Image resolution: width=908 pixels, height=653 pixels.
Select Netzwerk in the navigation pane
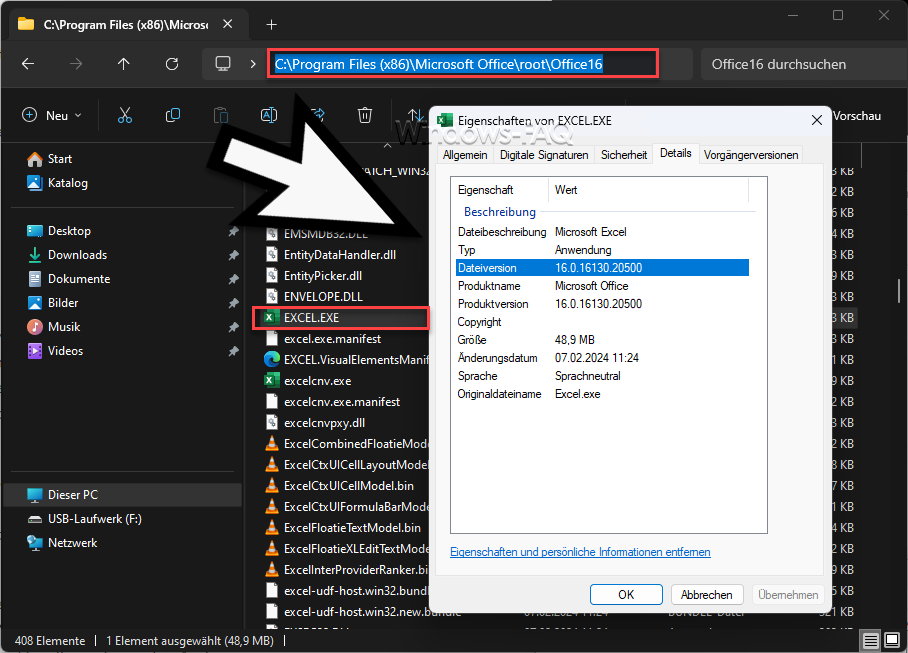(x=63, y=543)
